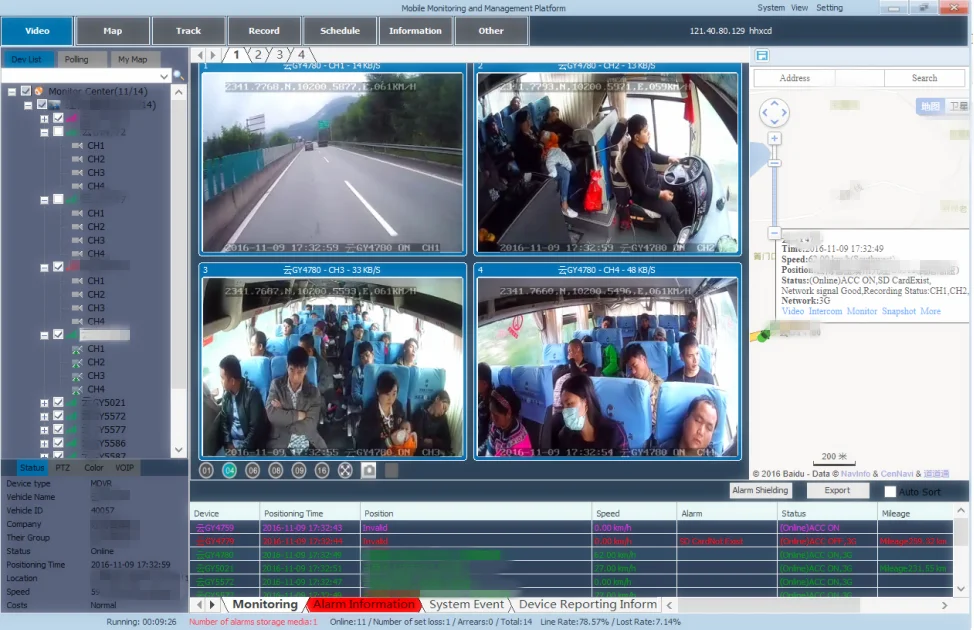Expand the GY5586 tree entry
This screenshot has height=630, width=974.
pyautogui.click(x=44, y=442)
